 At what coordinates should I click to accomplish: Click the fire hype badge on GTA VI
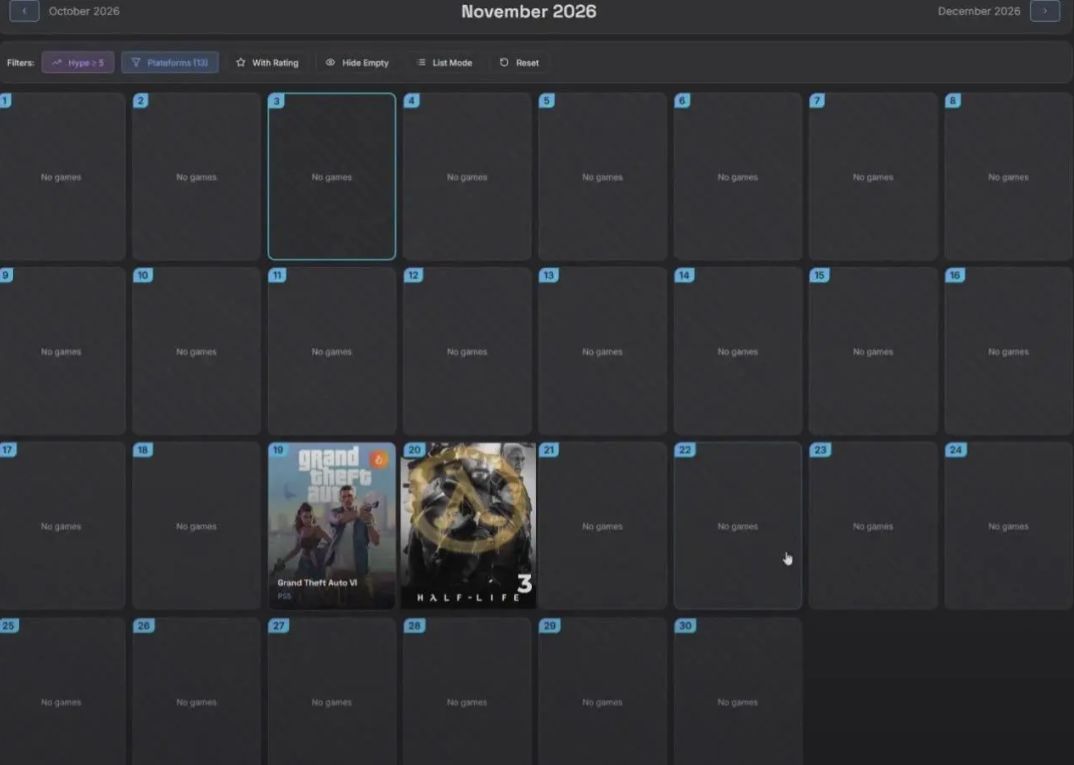[379, 460]
